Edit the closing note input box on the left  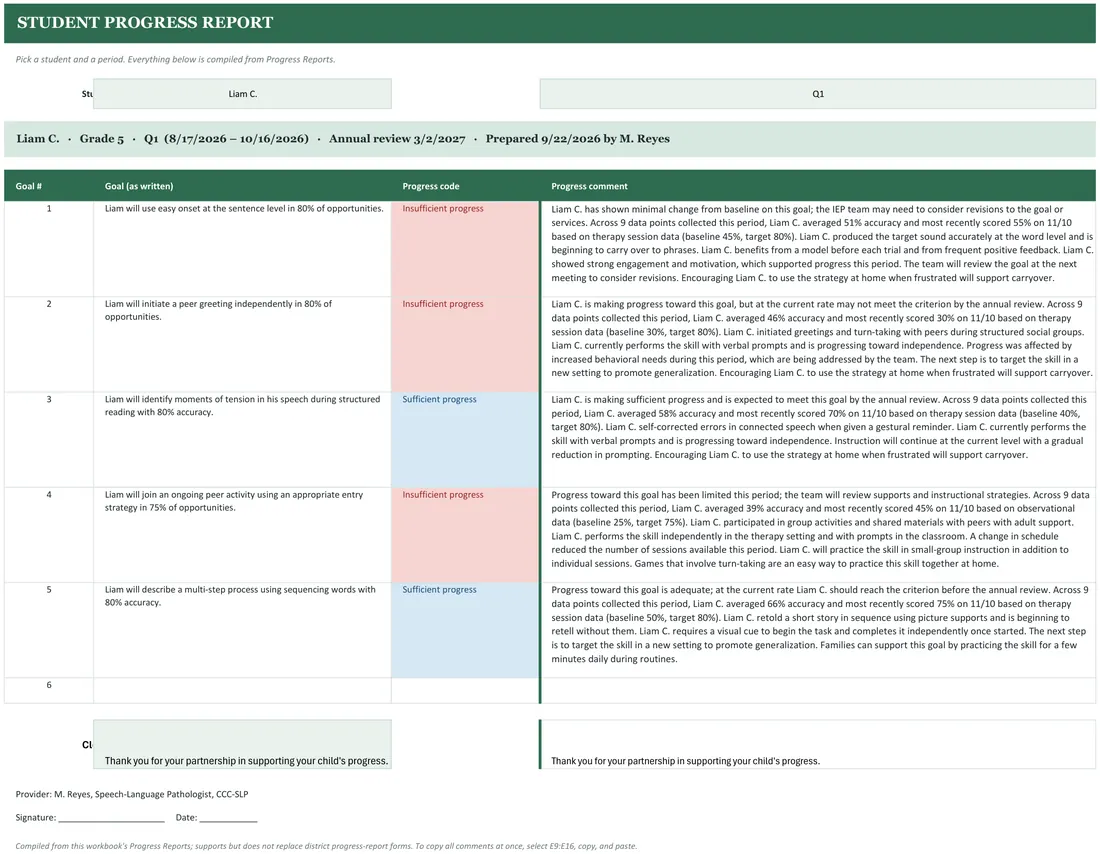(242, 744)
